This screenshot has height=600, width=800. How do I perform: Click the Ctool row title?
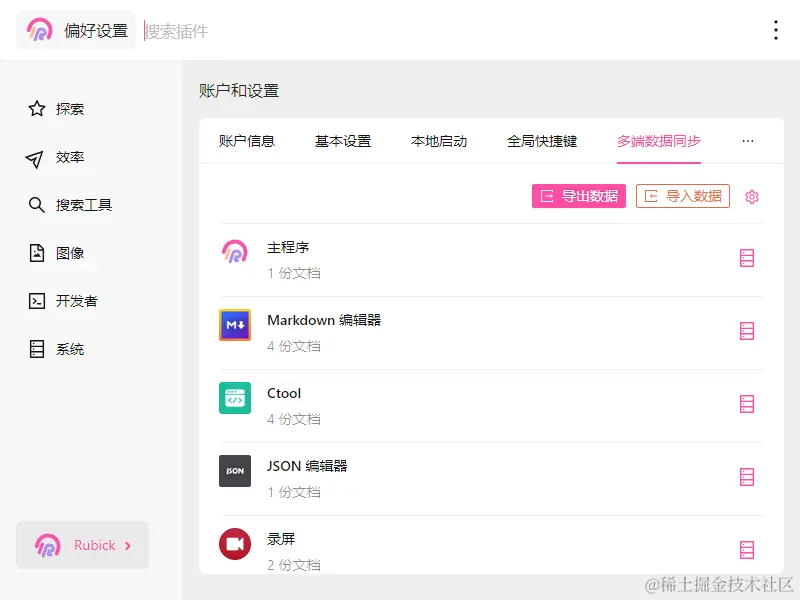[x=284, y=393]
